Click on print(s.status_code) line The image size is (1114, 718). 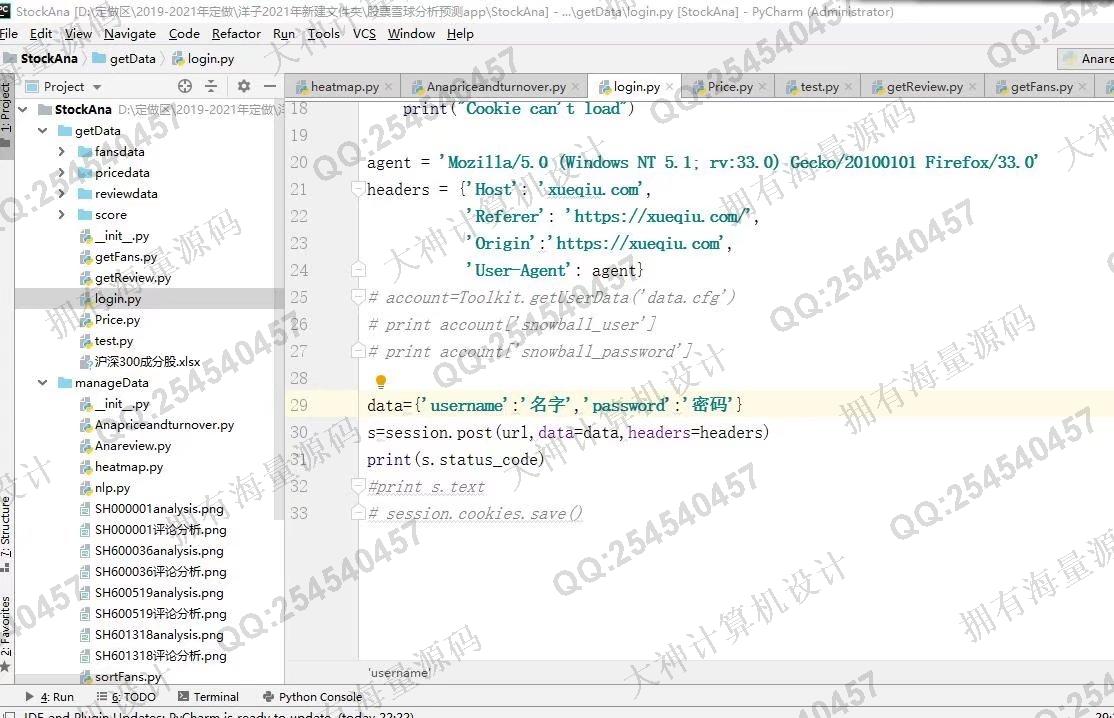(x=455, y=459)
